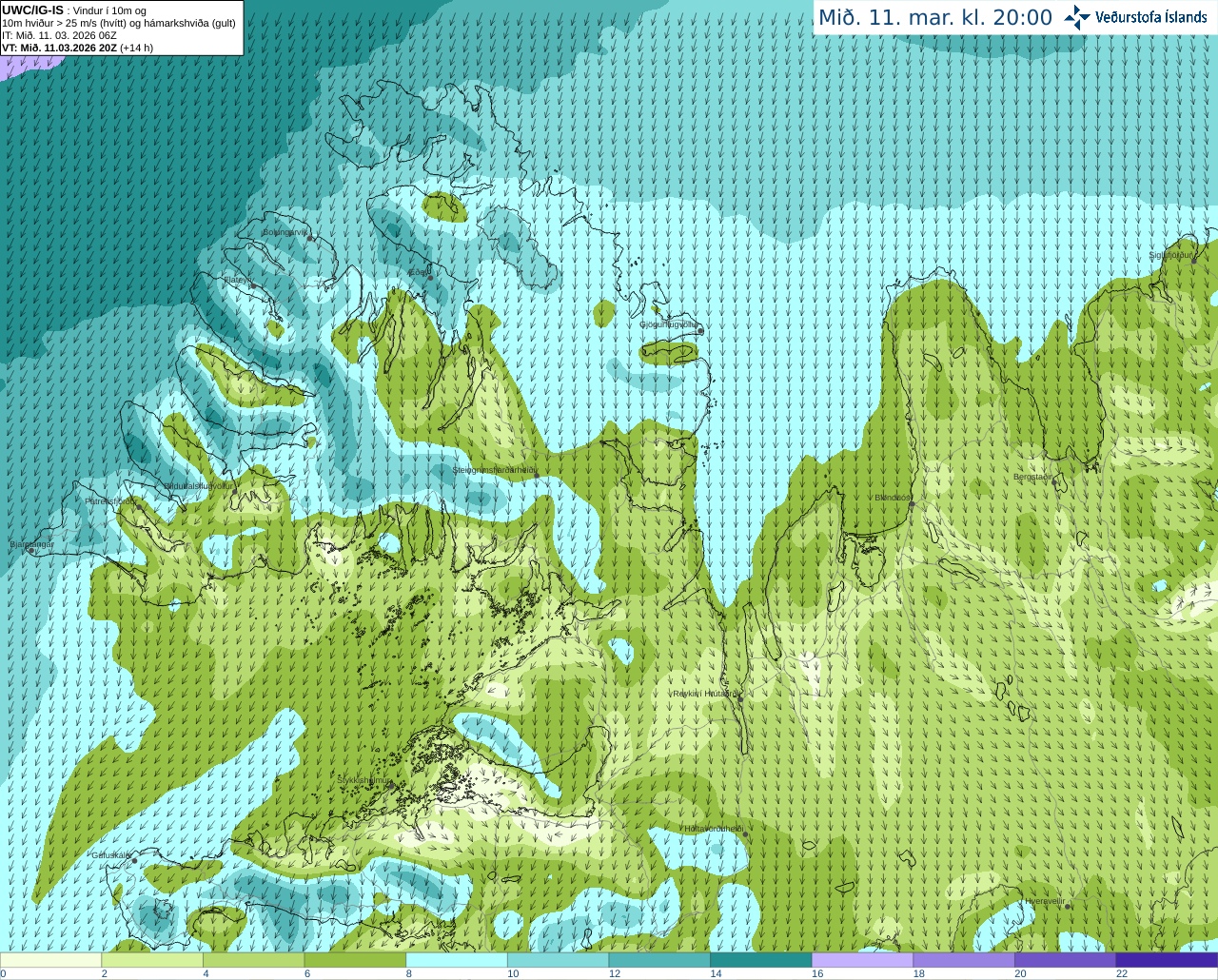Click the Bergstaðir station label
This screenshot has height=980, width=1218.
pos(1032,477)
